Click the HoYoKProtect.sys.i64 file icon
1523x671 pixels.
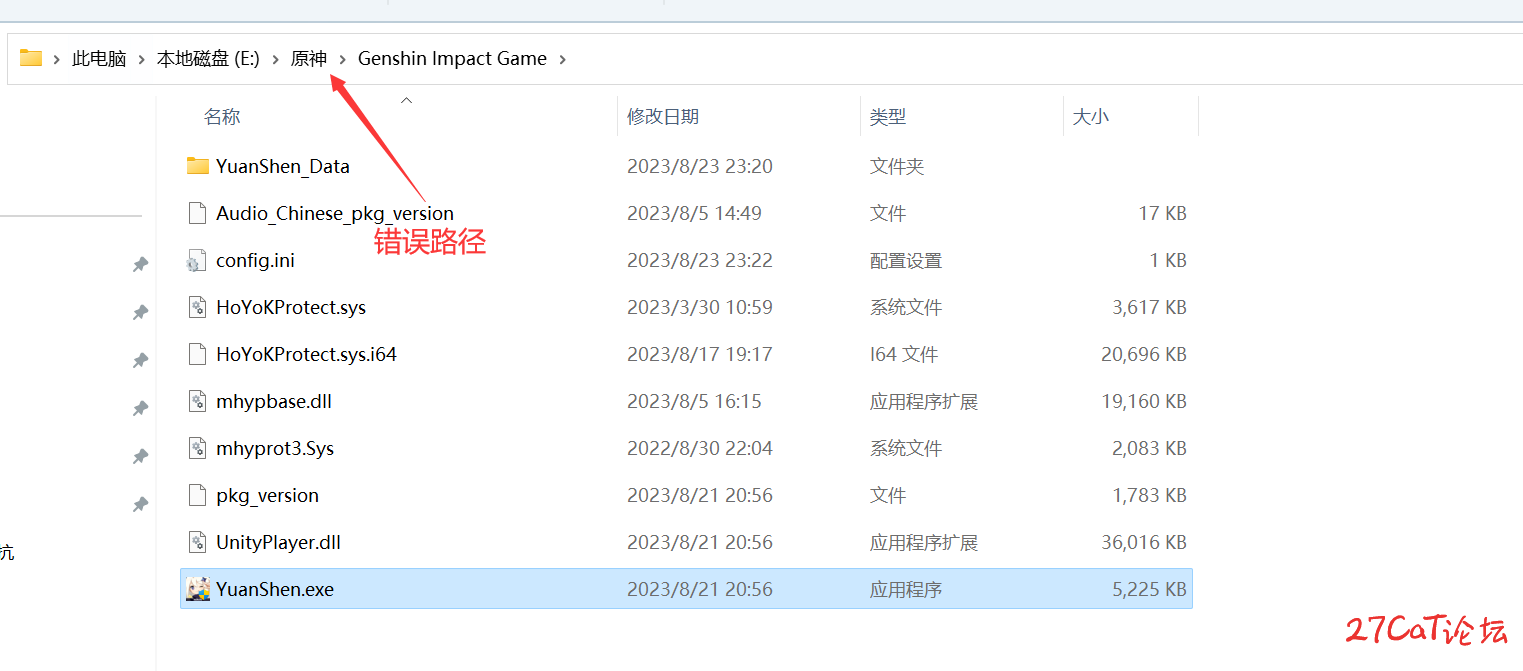coord(198,354)
